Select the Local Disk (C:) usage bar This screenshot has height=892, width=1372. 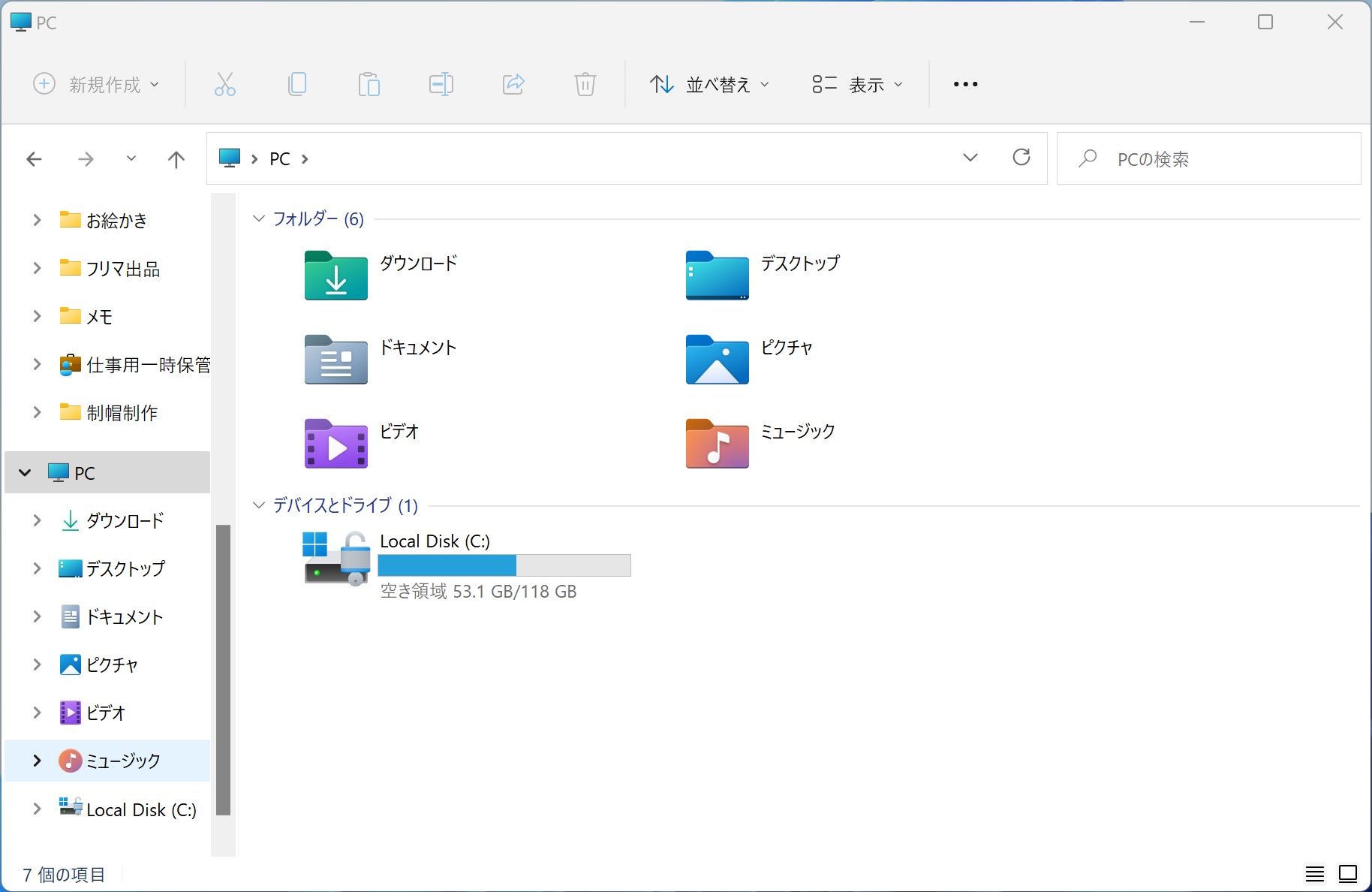[504, 565]
